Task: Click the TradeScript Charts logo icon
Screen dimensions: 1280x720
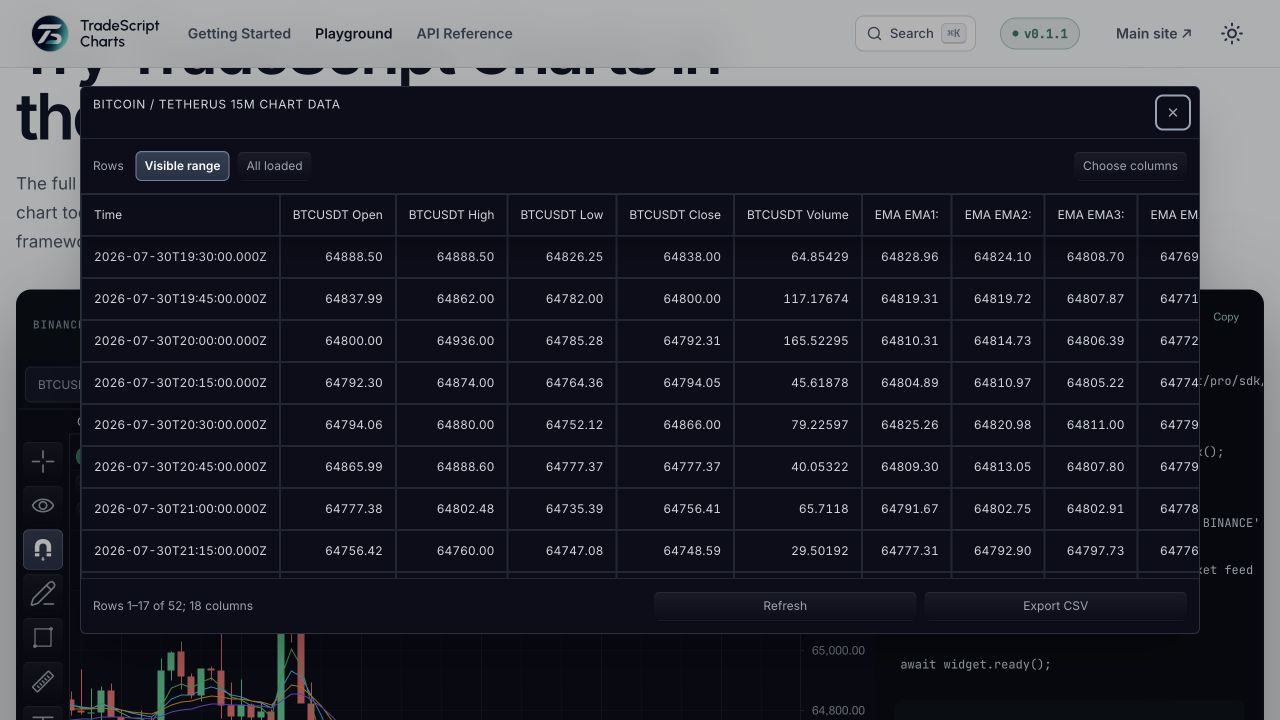Action: tap(50, 33)
